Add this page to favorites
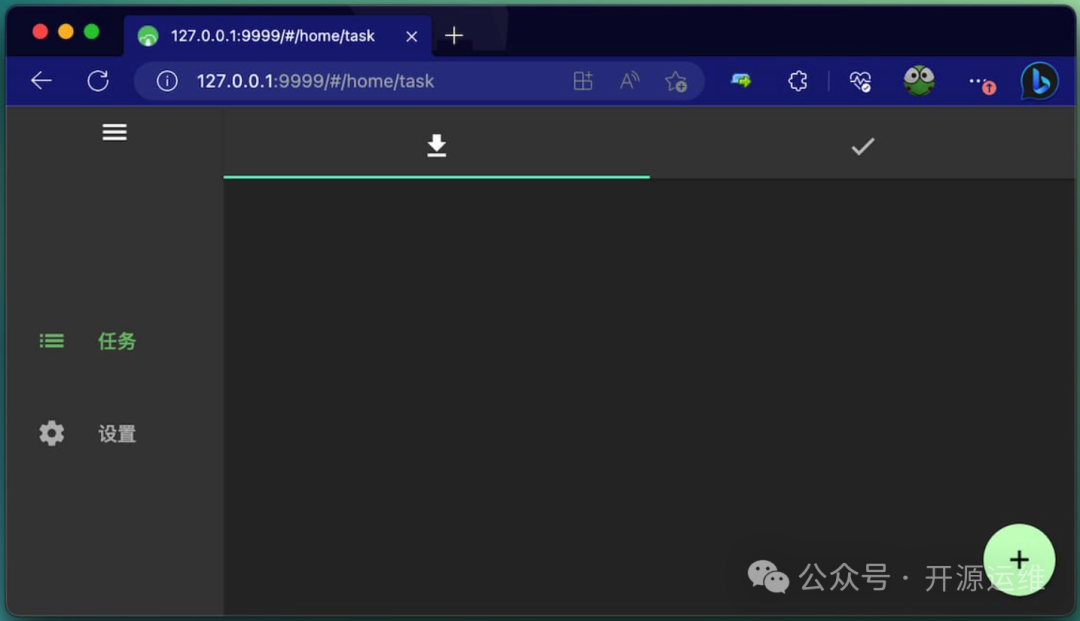 pos(676,81)
